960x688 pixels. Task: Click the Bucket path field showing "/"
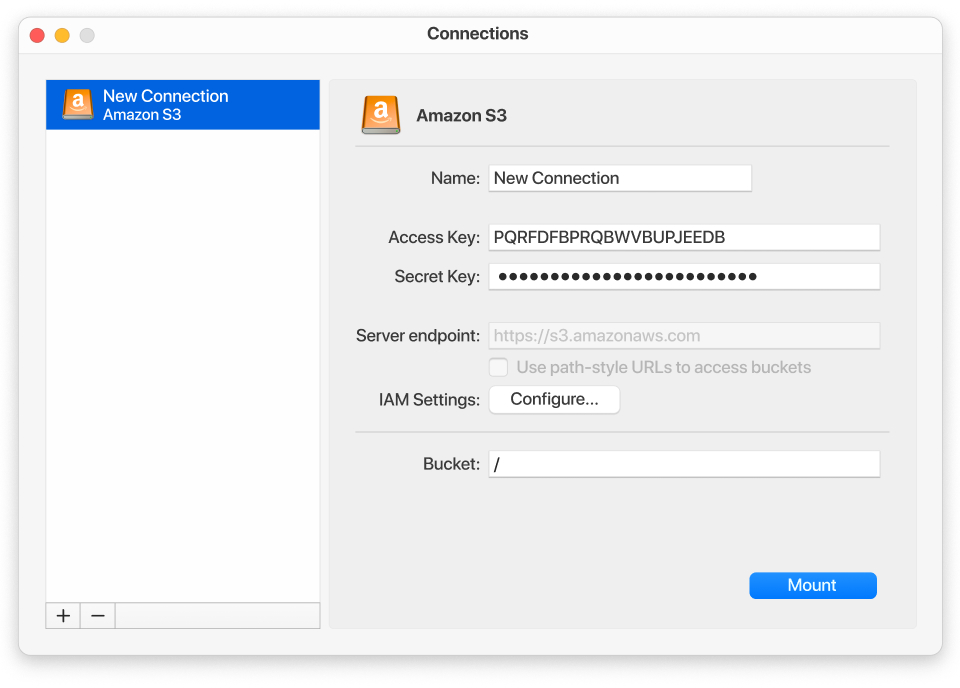point(684,463)
